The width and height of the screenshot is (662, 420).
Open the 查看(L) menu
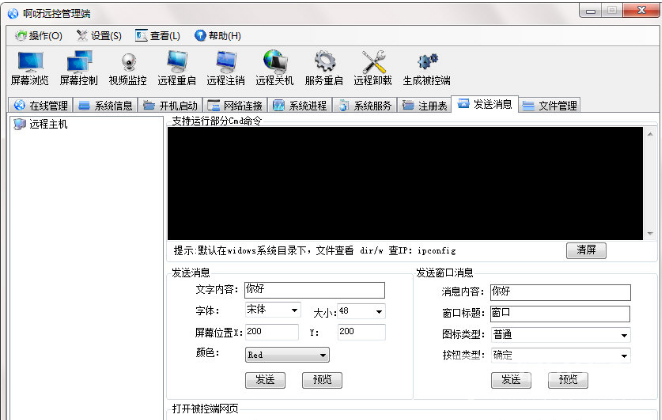pos(158,36)
